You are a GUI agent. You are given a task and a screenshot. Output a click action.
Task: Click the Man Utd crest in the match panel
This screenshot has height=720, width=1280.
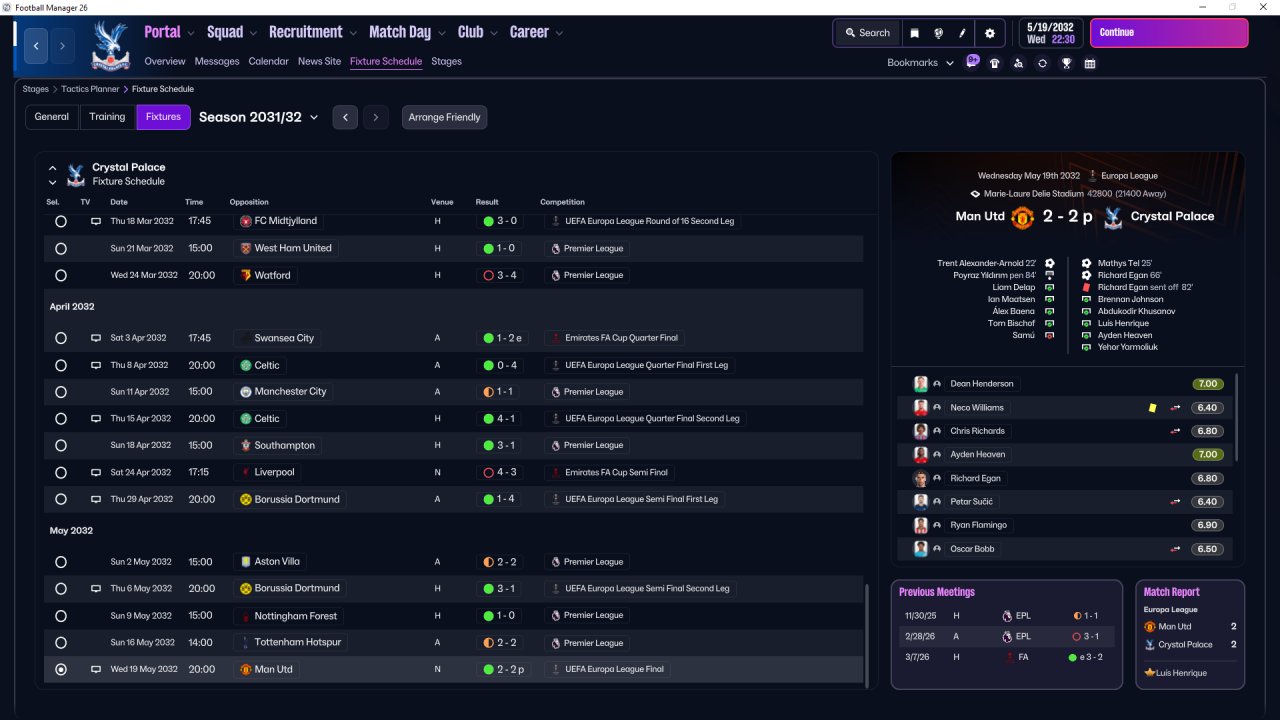(x=1021, y=217)
